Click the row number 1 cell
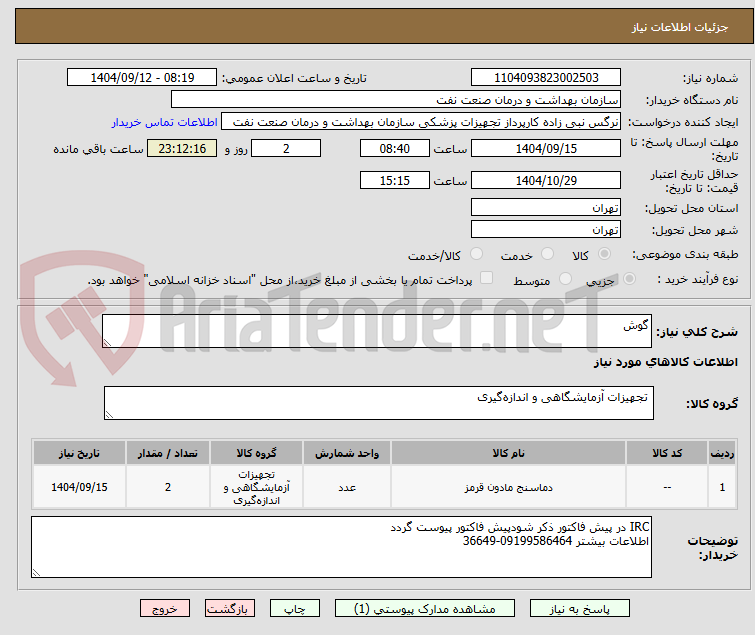 [722, 487]
